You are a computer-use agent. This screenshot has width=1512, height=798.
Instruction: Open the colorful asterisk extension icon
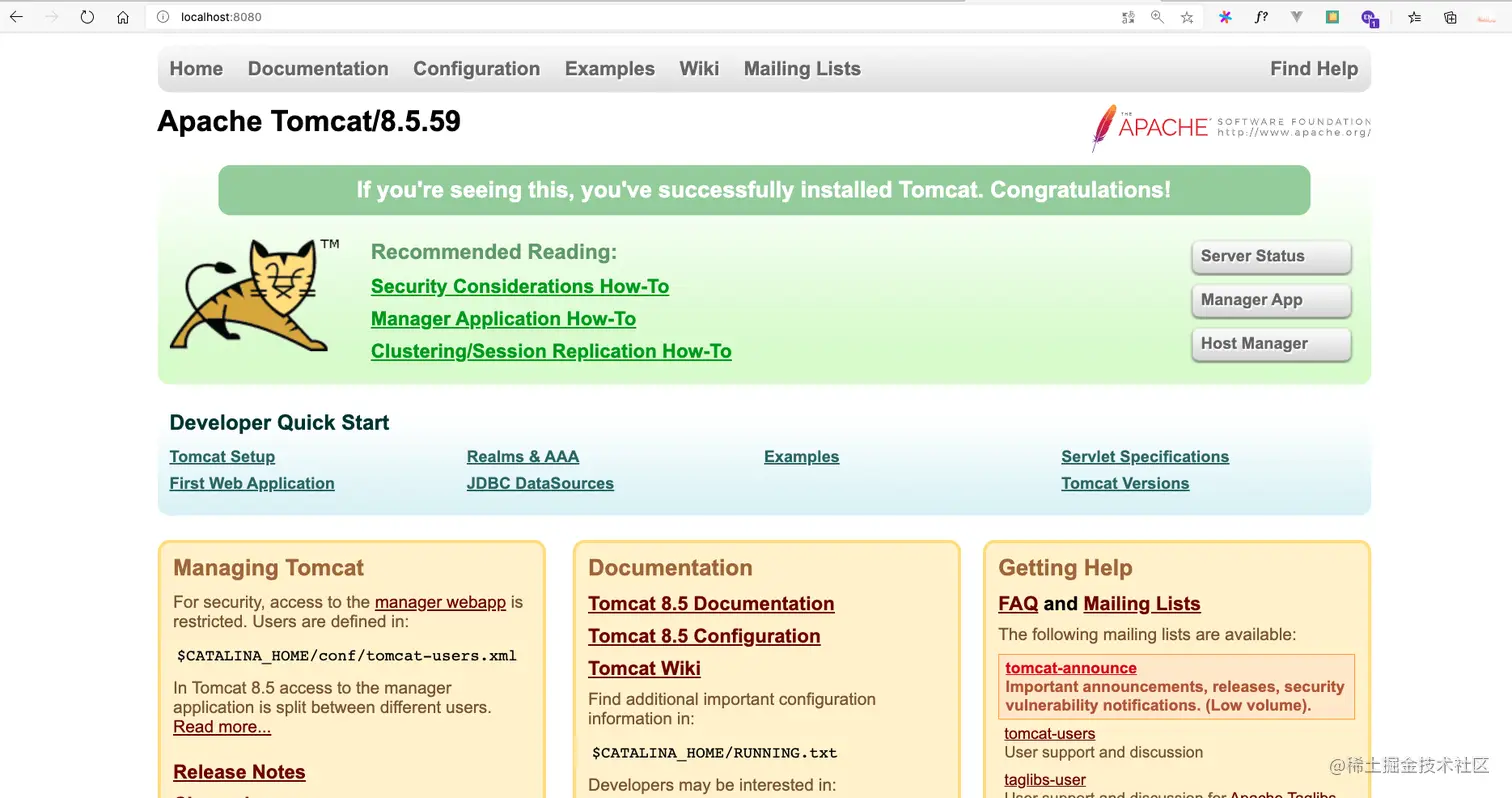(x=1225, y=17)
